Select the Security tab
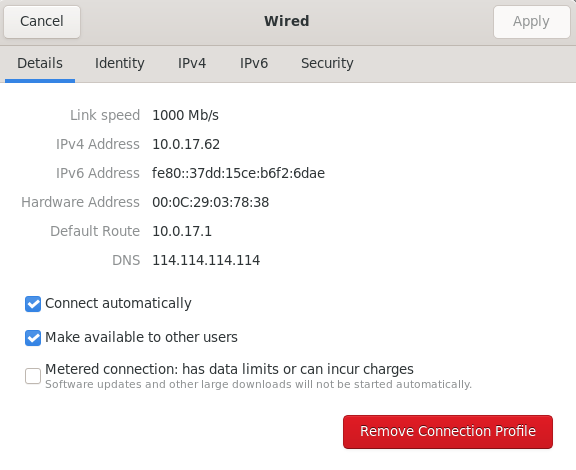The height and width of the screenshot is (470, 576). pyautogui.click(x=327, y=64)
